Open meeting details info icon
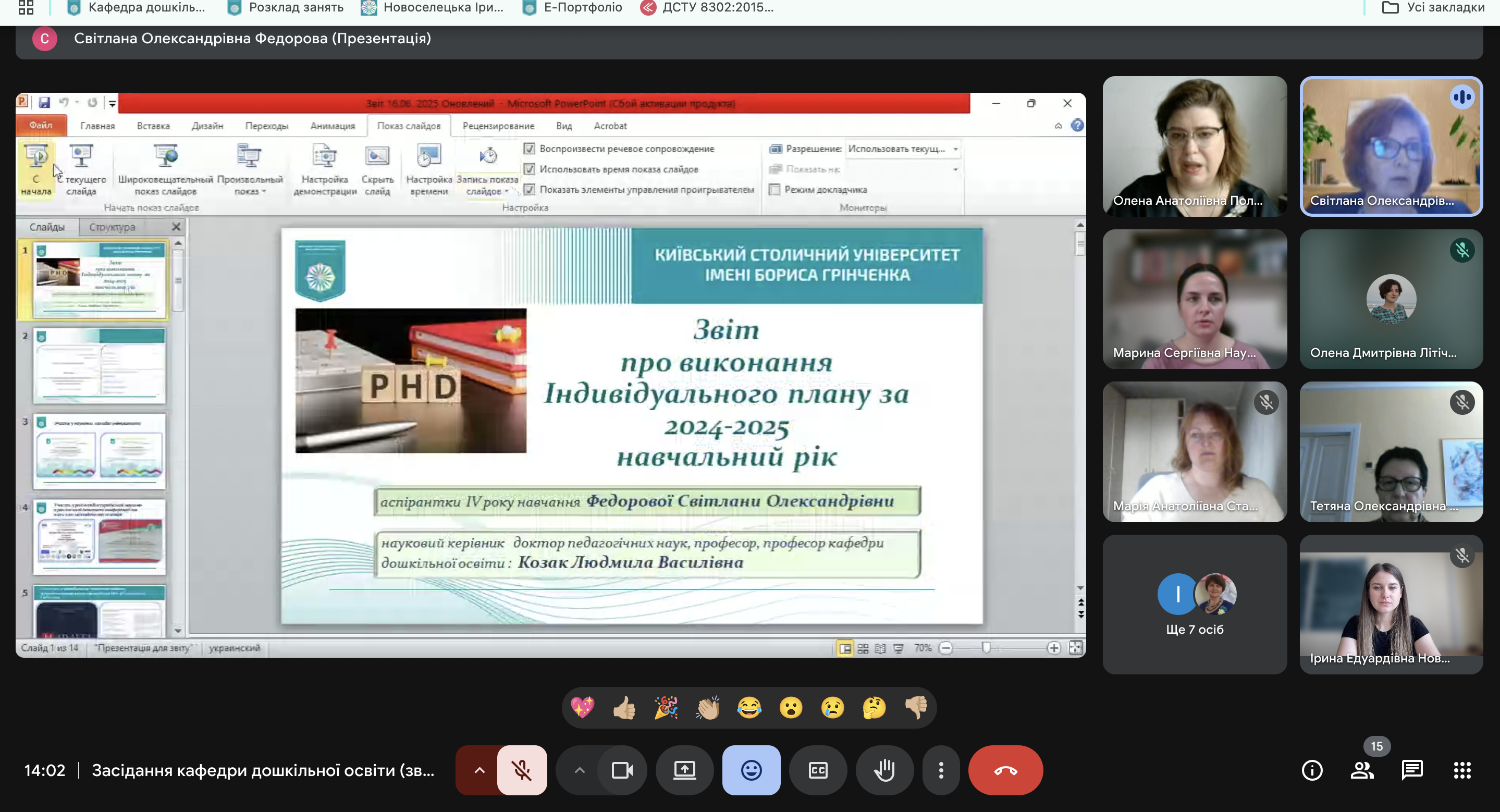 pos(1311,770)
